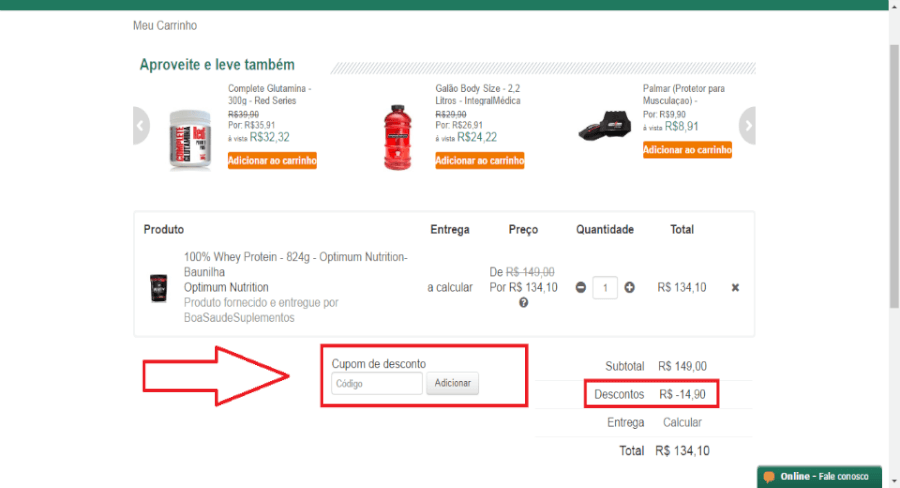The height and width of the screenshot is (488, 900).
Task: Open the Palmar protector product image
Action: tap(604, 126)
